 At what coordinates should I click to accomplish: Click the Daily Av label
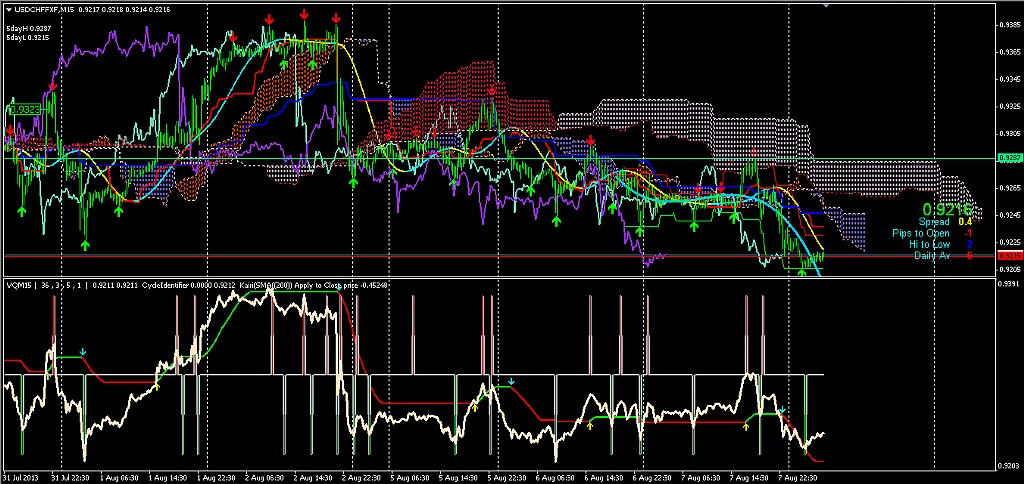(930, 256)
